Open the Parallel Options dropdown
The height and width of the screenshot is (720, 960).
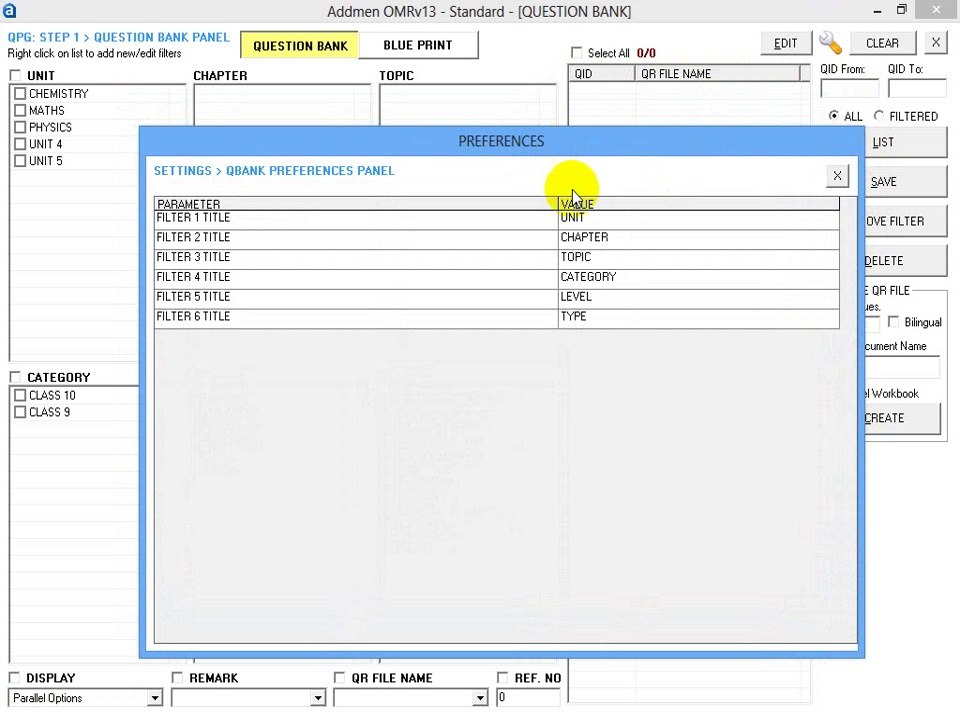point(155,698)
